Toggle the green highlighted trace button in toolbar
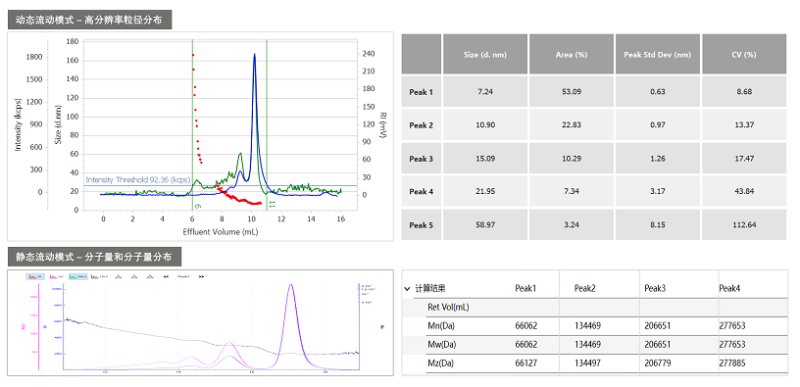800x387 pixels. (78, 276)
